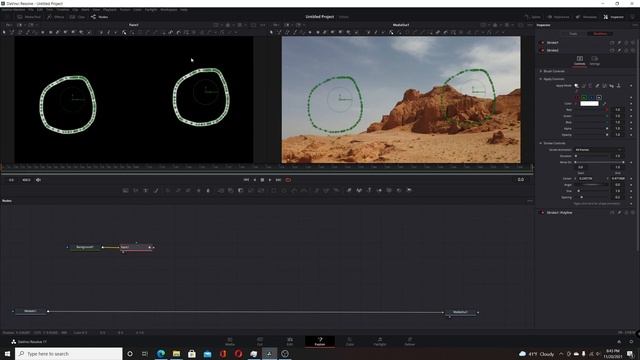Viewport: 640px width, 360px height.
Task: Play in reverse in the transport controls
Action: 255,180
